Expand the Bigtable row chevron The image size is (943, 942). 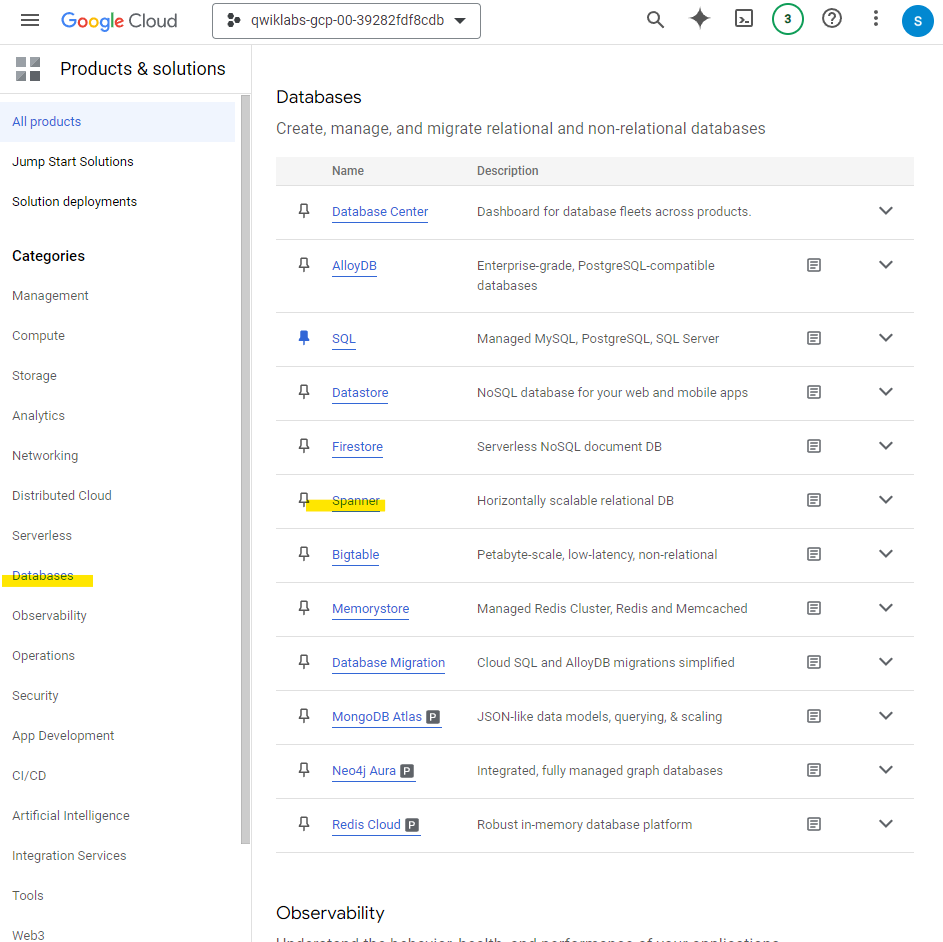coord(886,553)
